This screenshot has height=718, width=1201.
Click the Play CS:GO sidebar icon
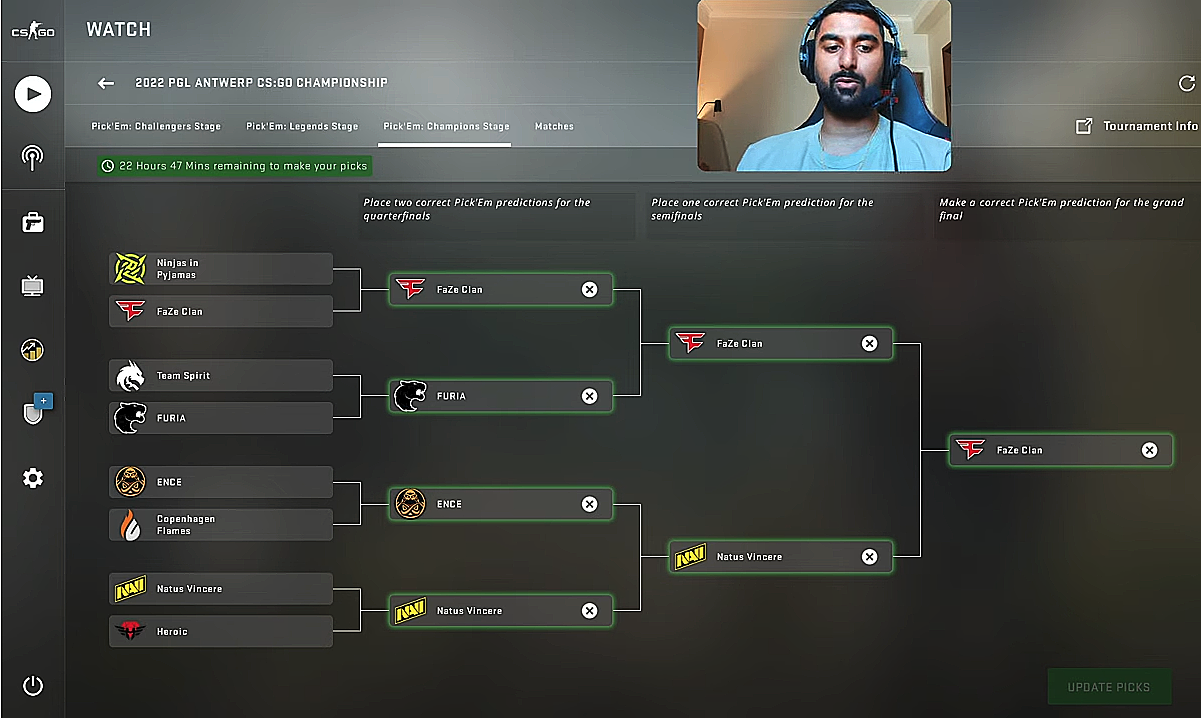tap(33, 94)
